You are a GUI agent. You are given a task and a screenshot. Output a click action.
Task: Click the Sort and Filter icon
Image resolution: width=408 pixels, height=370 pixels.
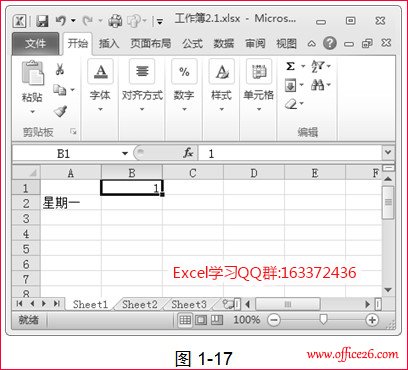[317, 66]
